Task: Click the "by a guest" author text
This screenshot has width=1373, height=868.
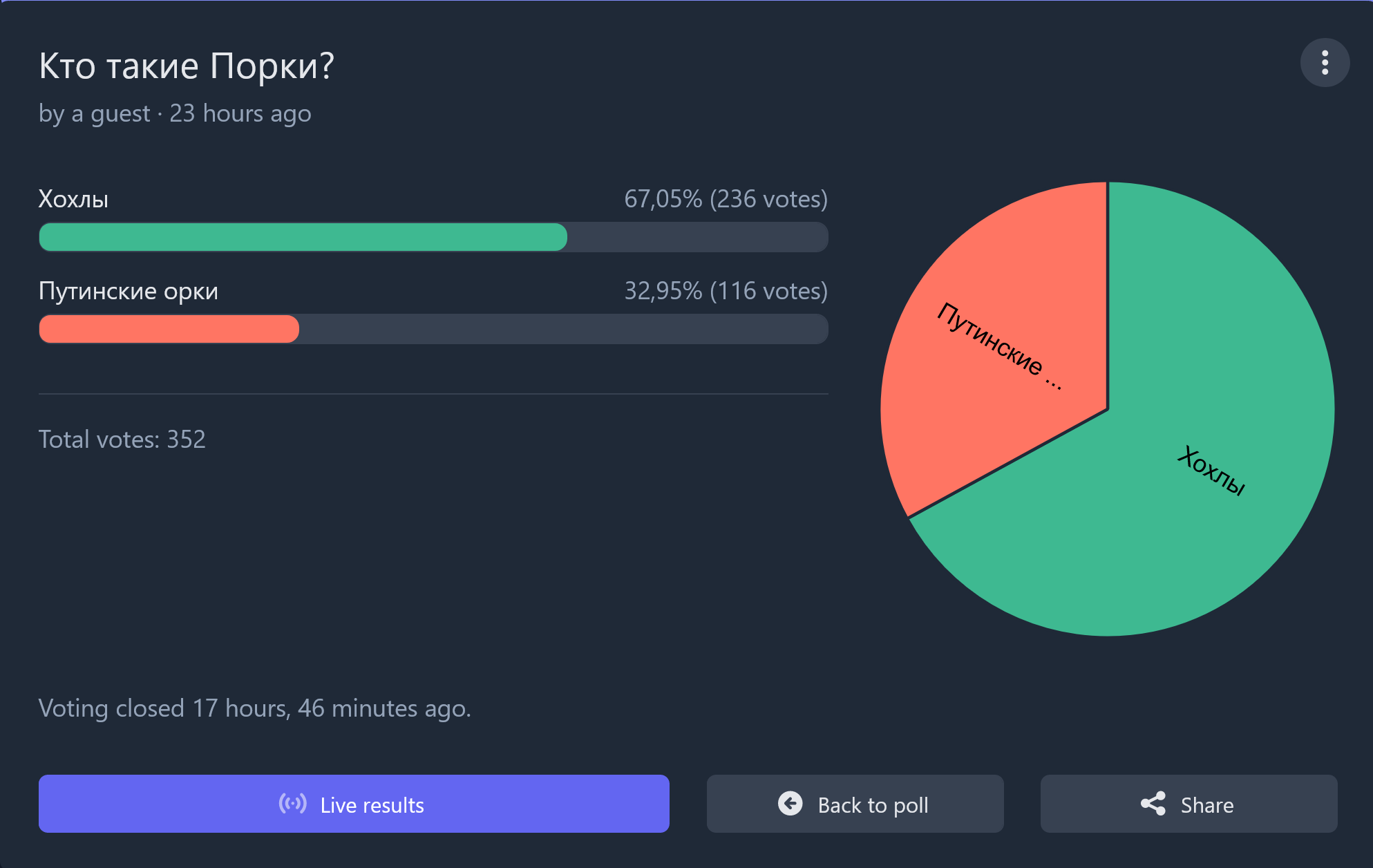Action: pyautogui.click(x=94, y=113)
